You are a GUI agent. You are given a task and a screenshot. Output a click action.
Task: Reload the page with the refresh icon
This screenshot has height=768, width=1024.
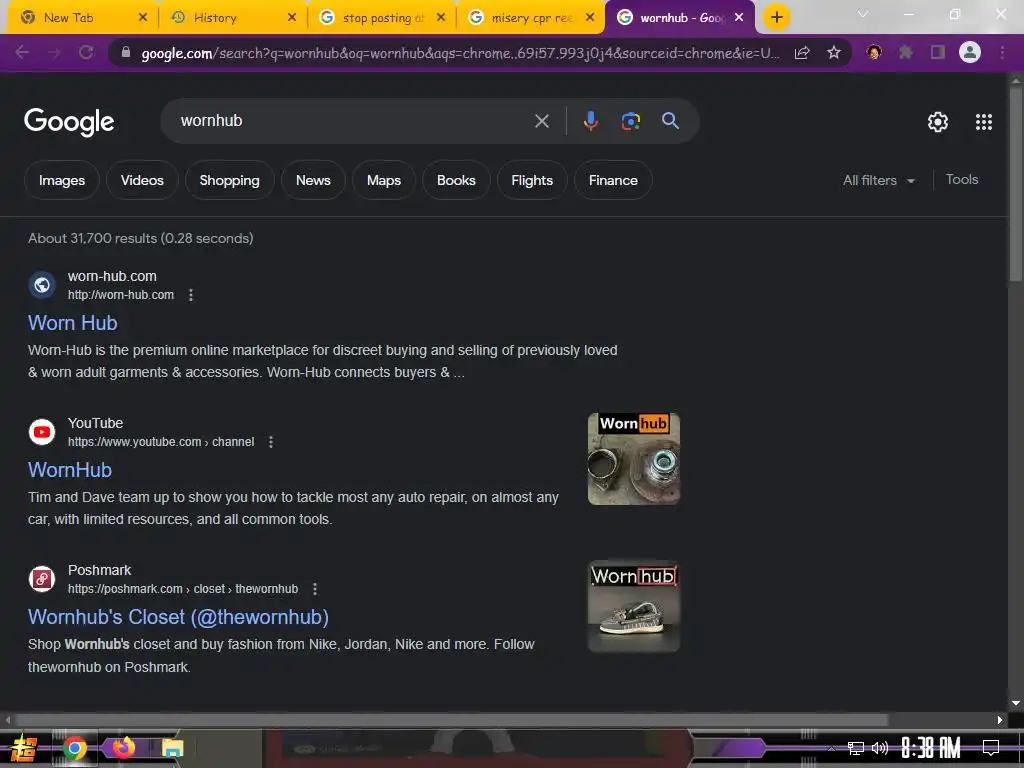[86, 52]
